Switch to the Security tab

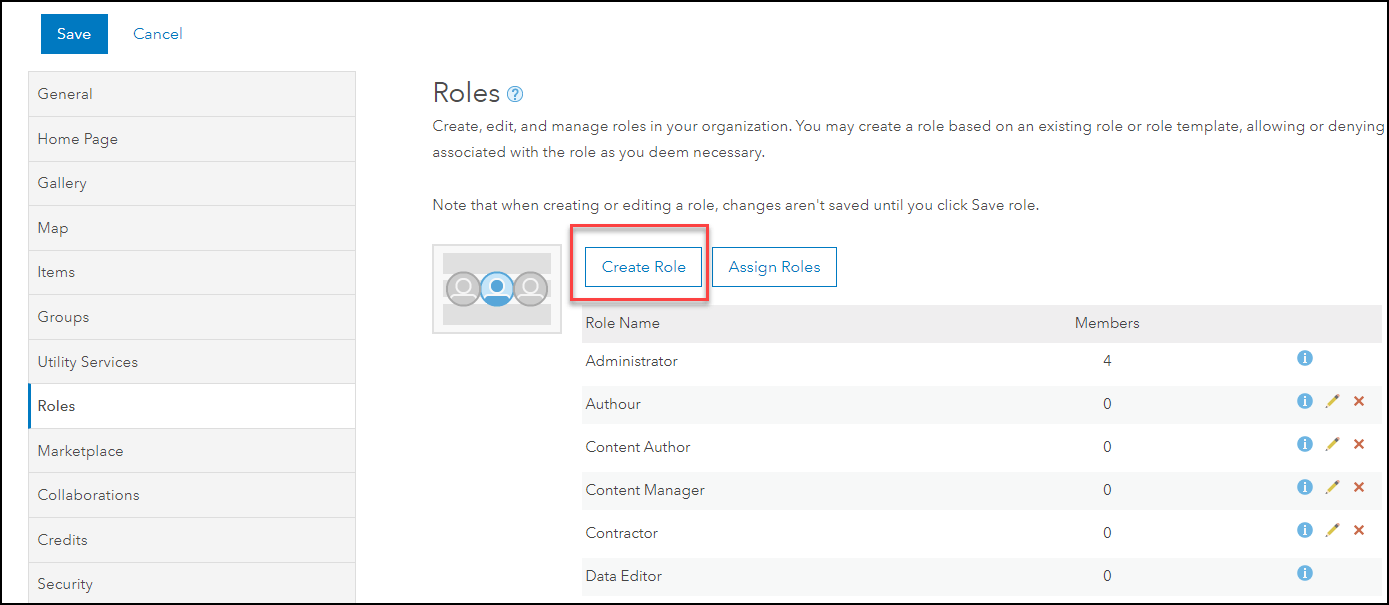click(x=191, y=584)
